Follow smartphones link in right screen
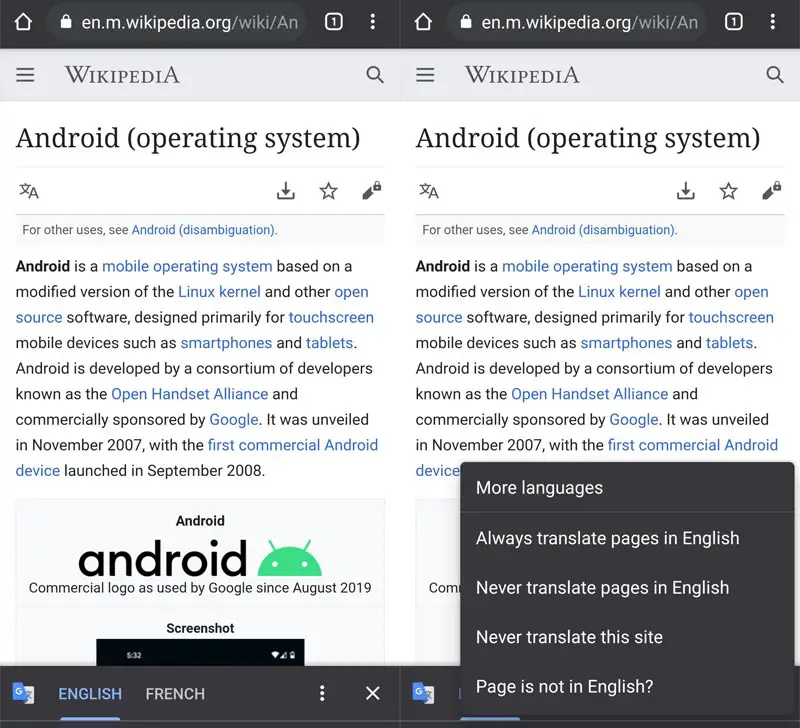 [626, 343]
